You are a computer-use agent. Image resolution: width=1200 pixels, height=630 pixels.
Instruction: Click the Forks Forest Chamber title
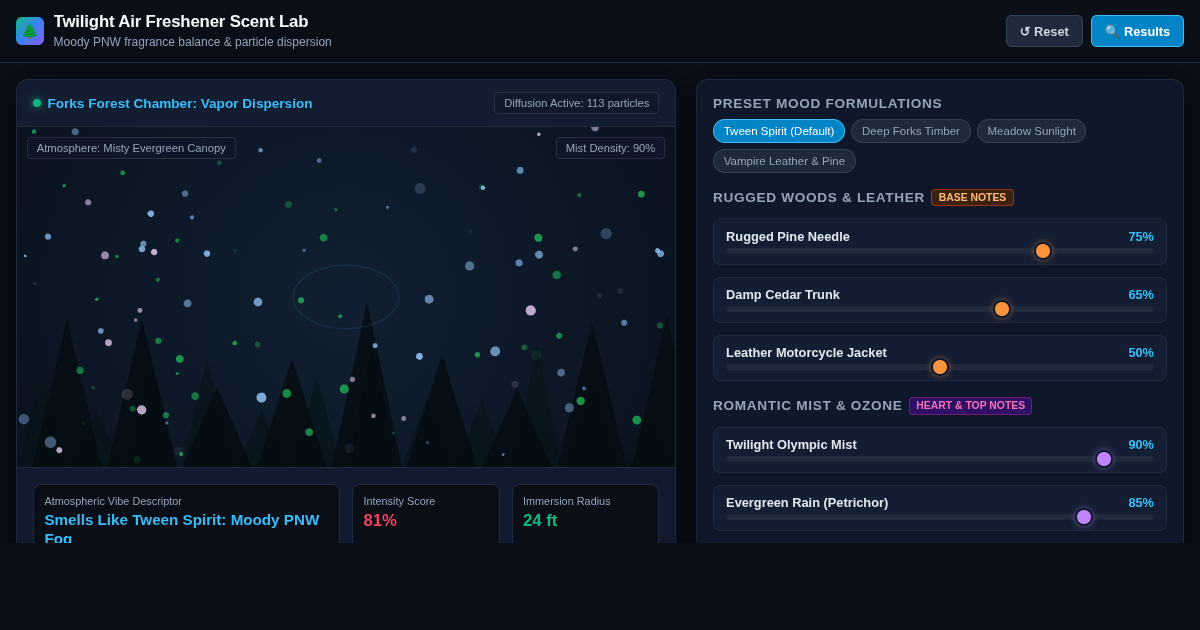click(180, 103)
